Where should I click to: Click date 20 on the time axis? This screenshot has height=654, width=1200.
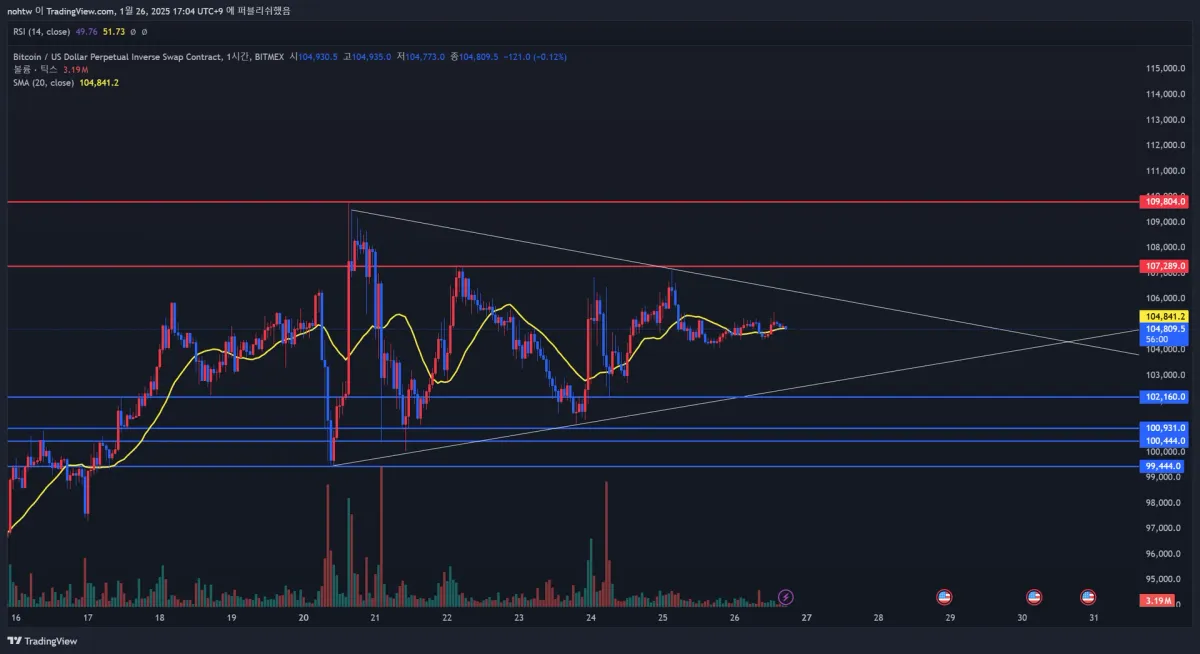tap(303, 618)
